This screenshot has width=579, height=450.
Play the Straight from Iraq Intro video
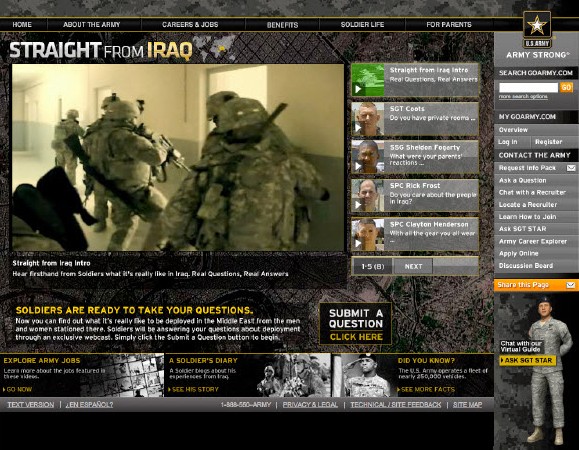click(415, 80)
